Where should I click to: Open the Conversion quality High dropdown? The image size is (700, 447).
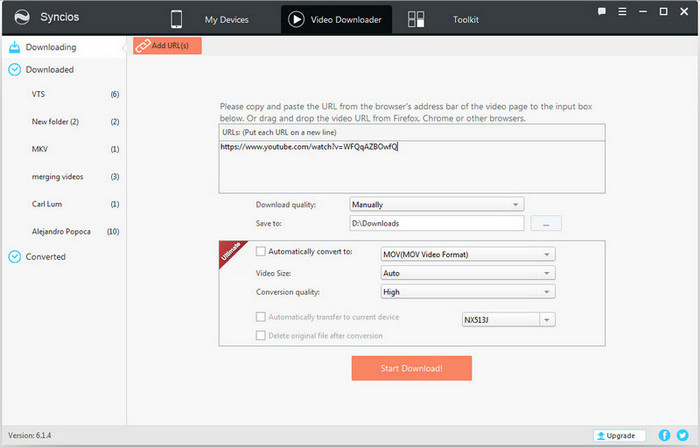point(468,292)
